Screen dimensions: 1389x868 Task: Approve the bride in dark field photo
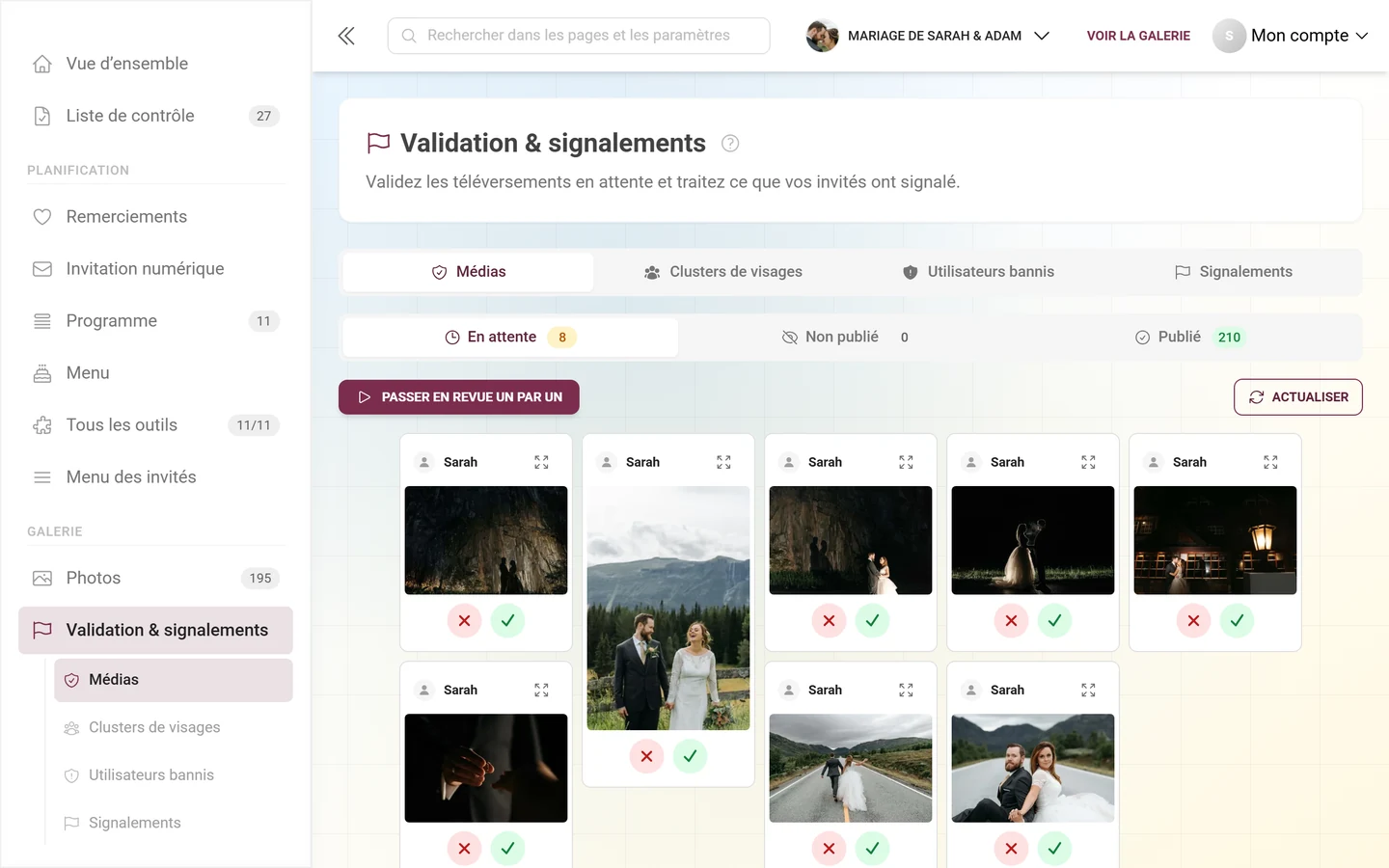click(1054, 621)
